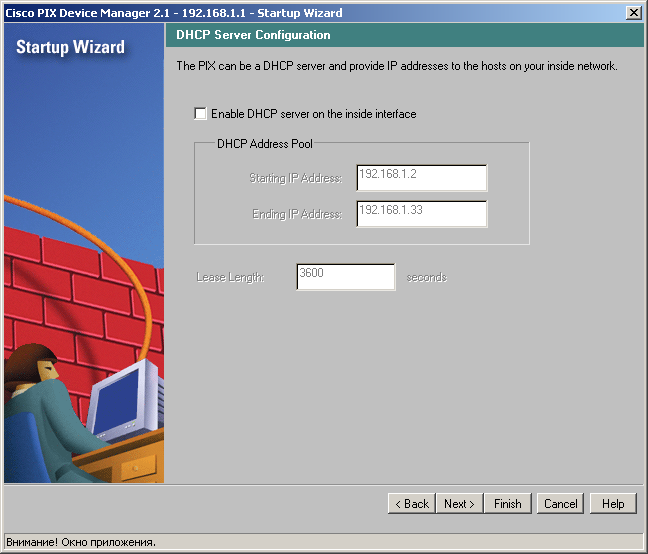Image resolution: width=648 pixels, height=554 pixels.
Task: Click the Lease Length input field
Action: point(345,277)
